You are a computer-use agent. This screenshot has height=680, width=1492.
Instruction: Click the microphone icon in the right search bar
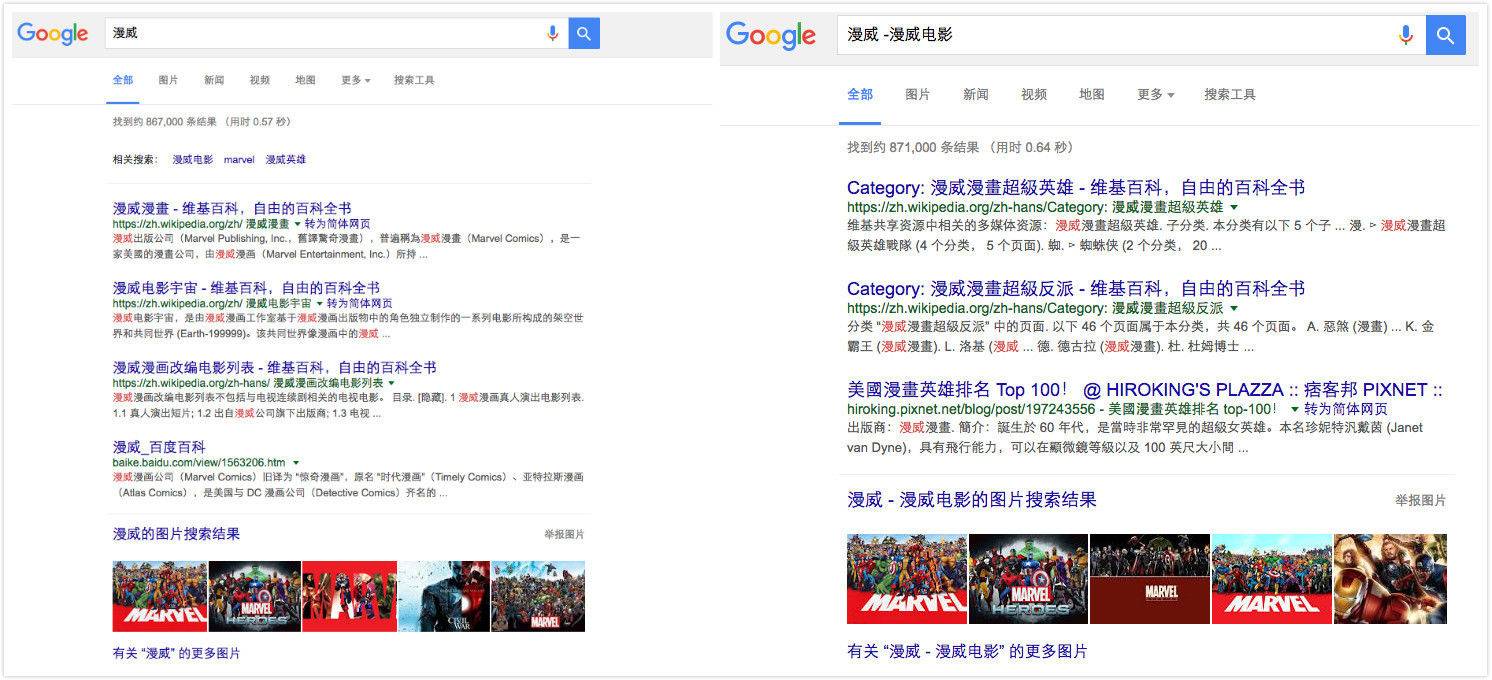click(1406, 35)
